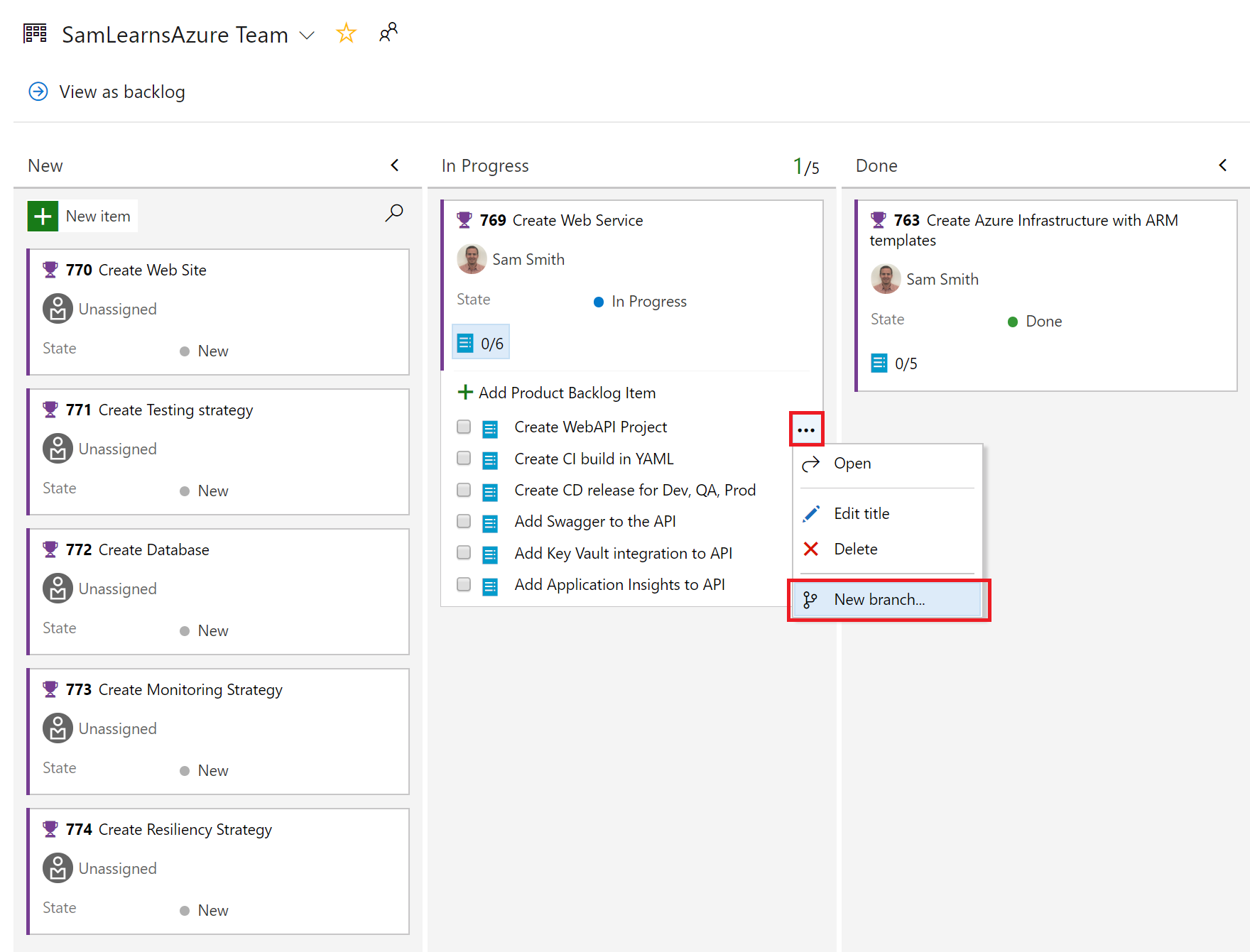Click the blue In Progress state dot on card 769

pos(599,302)
